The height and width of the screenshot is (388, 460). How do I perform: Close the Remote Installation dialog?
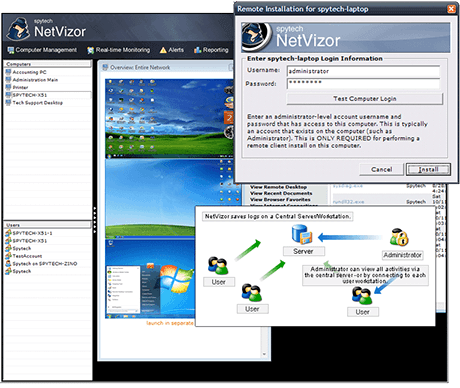(x=451, y=9)
